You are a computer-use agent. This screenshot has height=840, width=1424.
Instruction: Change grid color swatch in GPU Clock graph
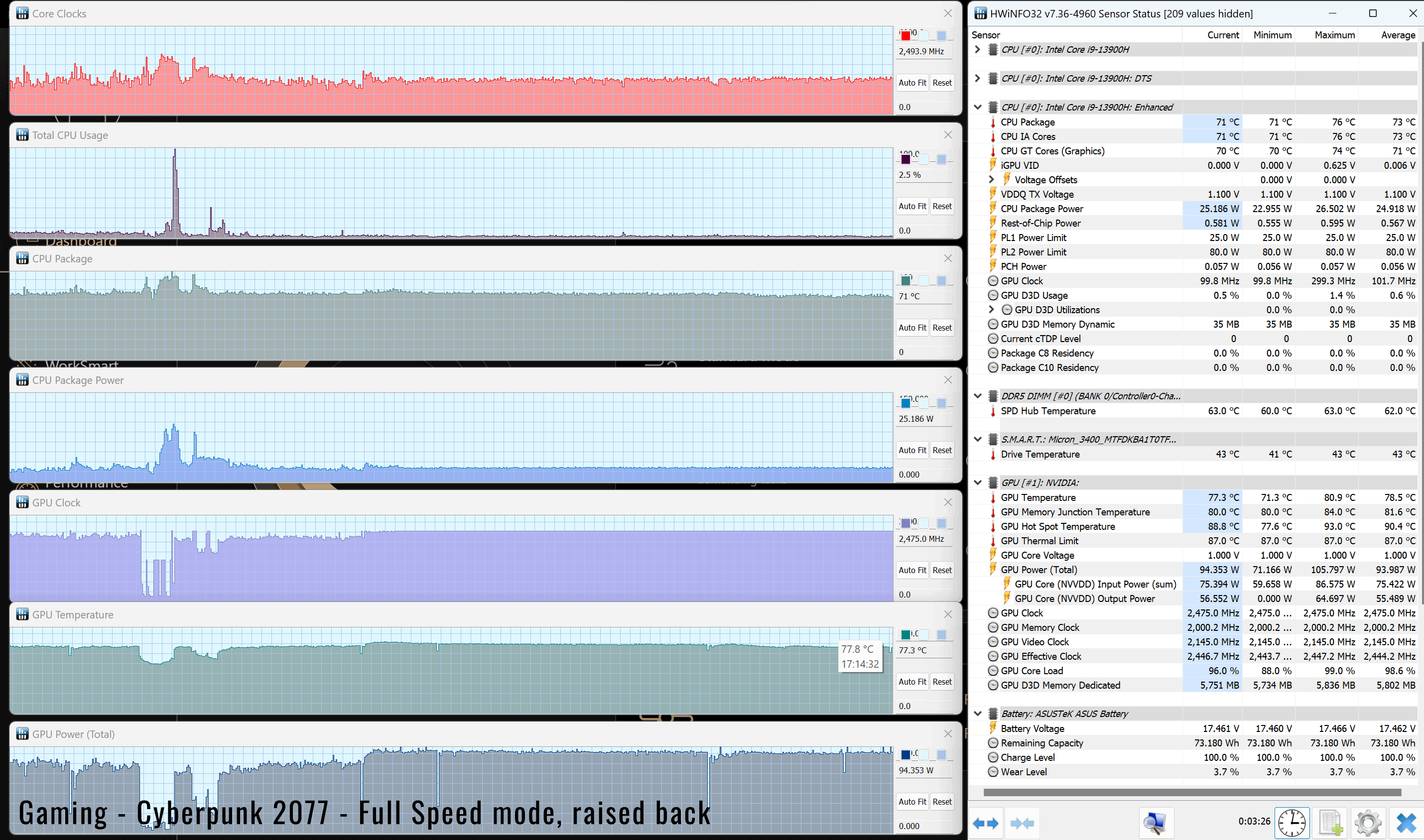click(941, 523)
